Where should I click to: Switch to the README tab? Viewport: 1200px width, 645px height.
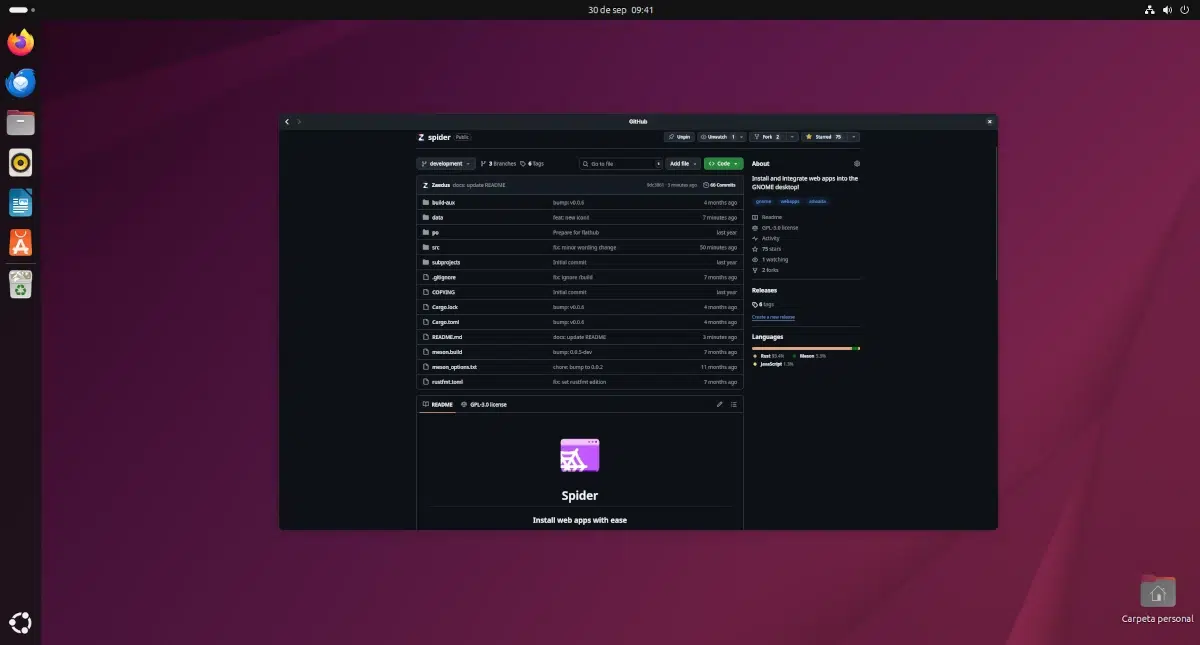point(440,404)
